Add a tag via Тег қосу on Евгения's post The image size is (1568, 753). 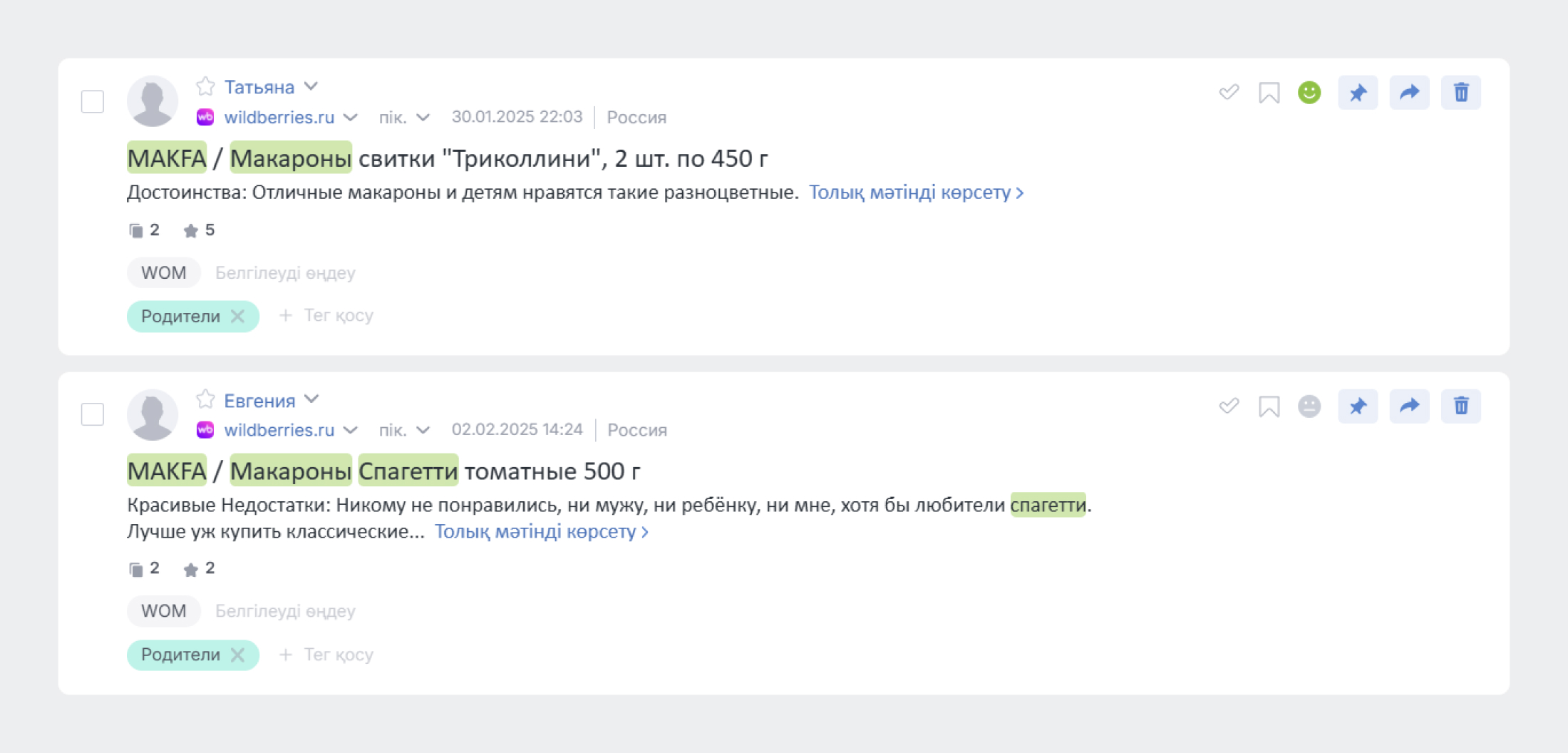coord(326,655)
